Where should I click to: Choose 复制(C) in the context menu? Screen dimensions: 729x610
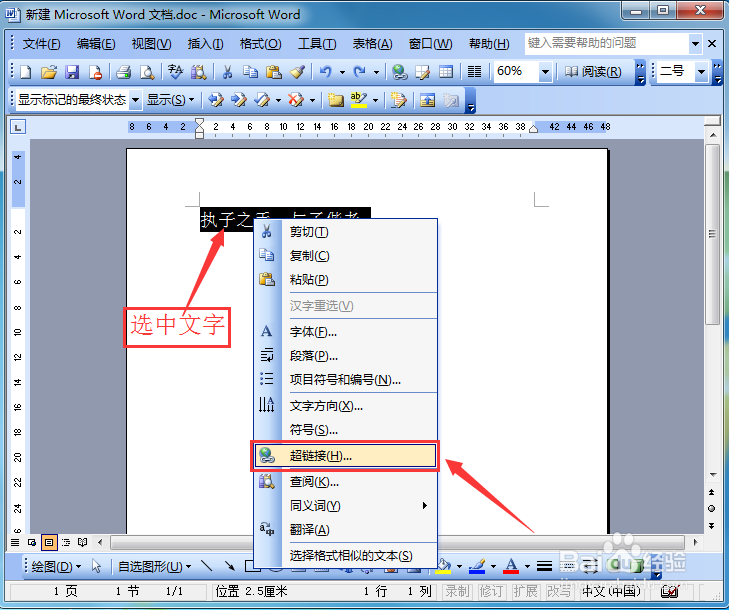pos(345,256)
